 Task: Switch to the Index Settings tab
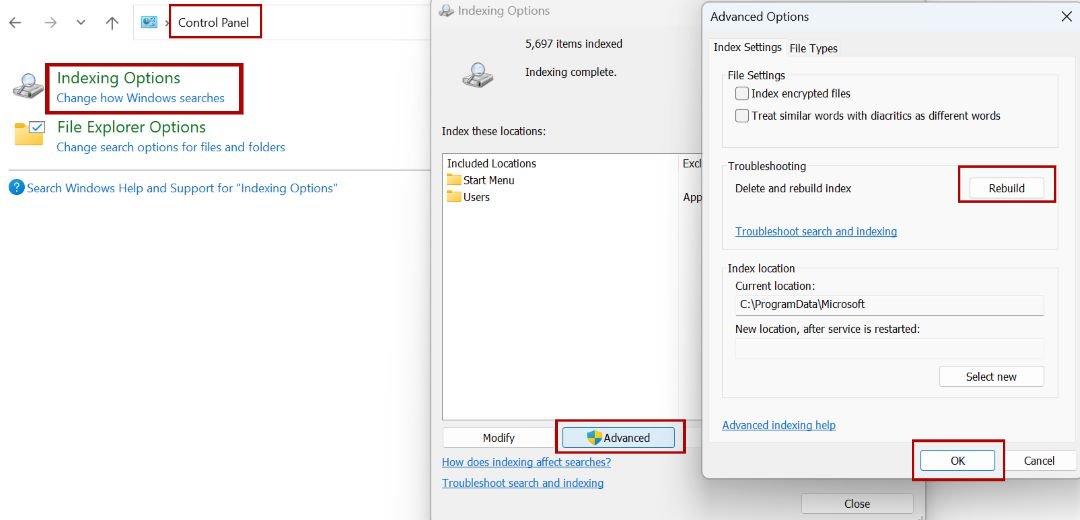(x=747, y=48)
